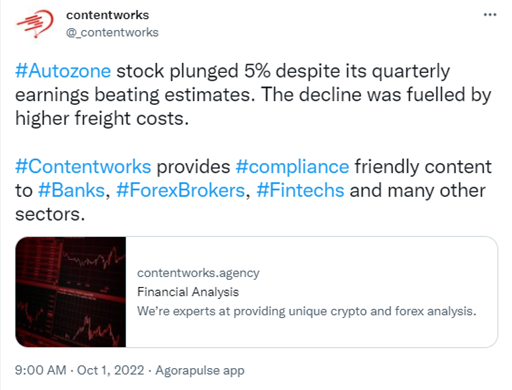This screenshot has height=390, width=512.
Task: Open the #Contentworks hashtag
Action: click(x=83, y=166)
